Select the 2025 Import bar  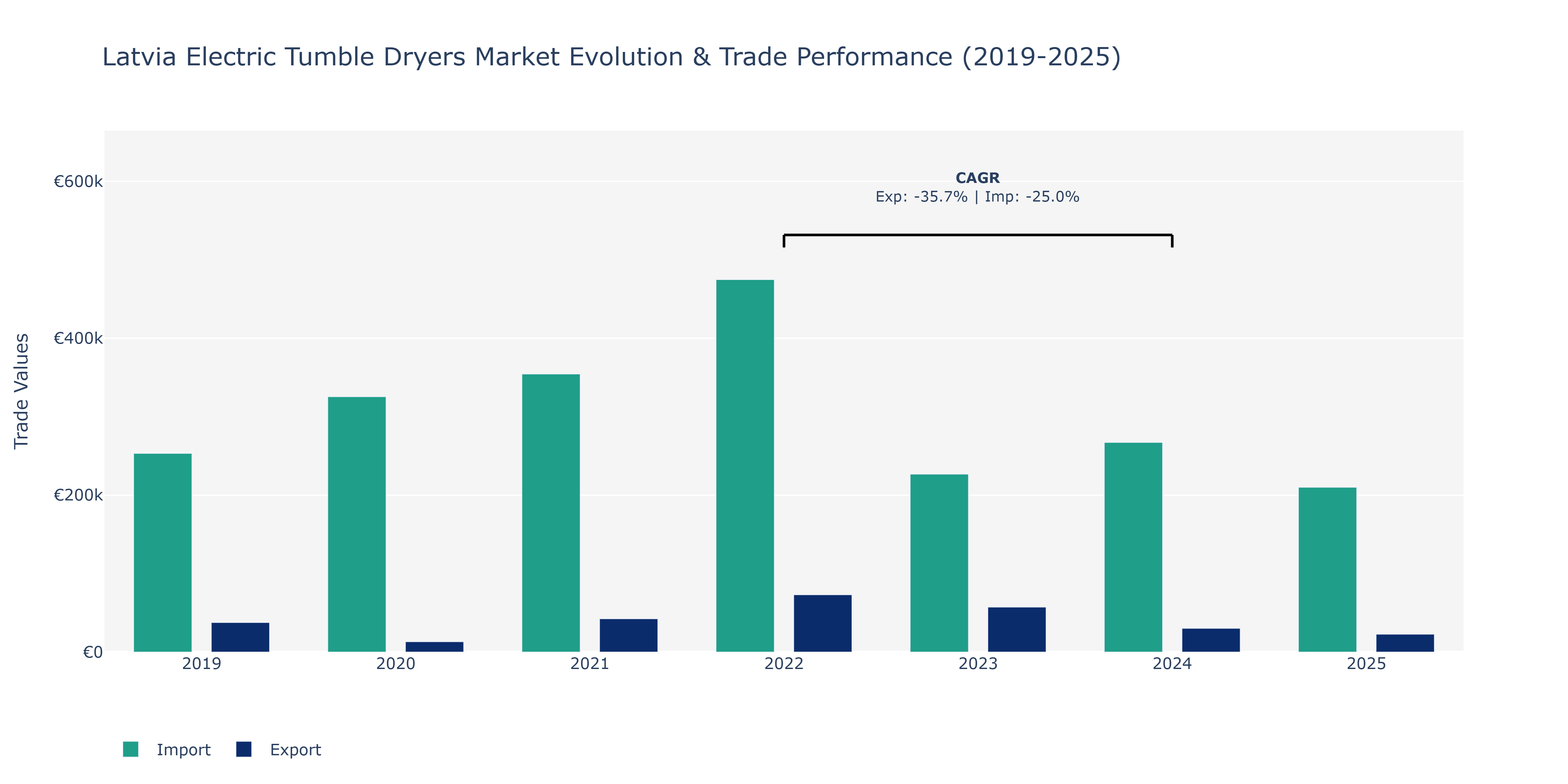click(x=1328, y=570)
